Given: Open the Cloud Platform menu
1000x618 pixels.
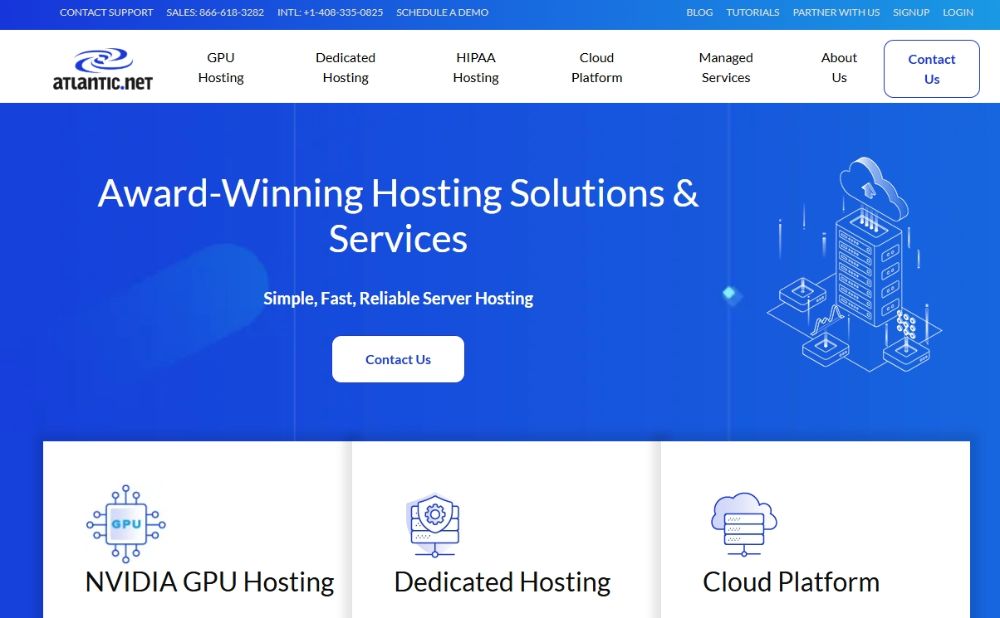Looking at the screenshot, I should [596, 68].
